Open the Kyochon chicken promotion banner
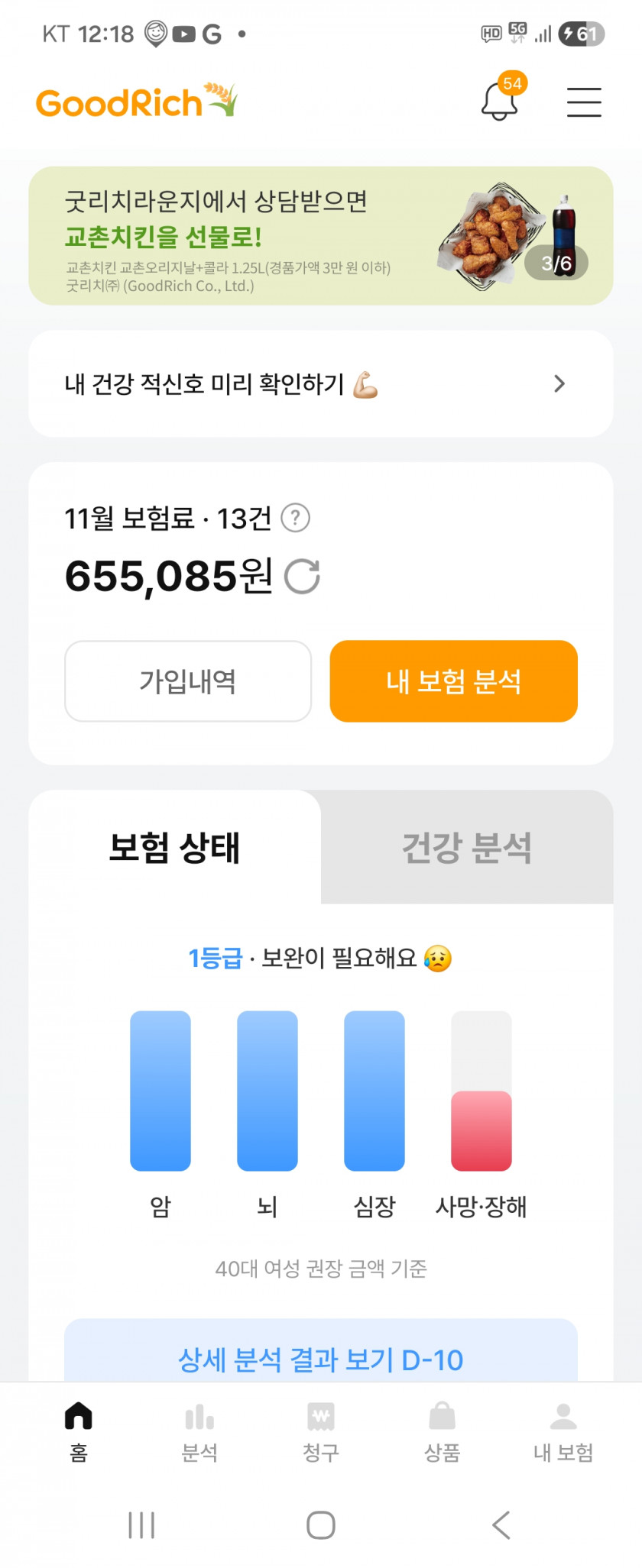The height and width of the screenshot is (1568, 642). pos(321,236)
